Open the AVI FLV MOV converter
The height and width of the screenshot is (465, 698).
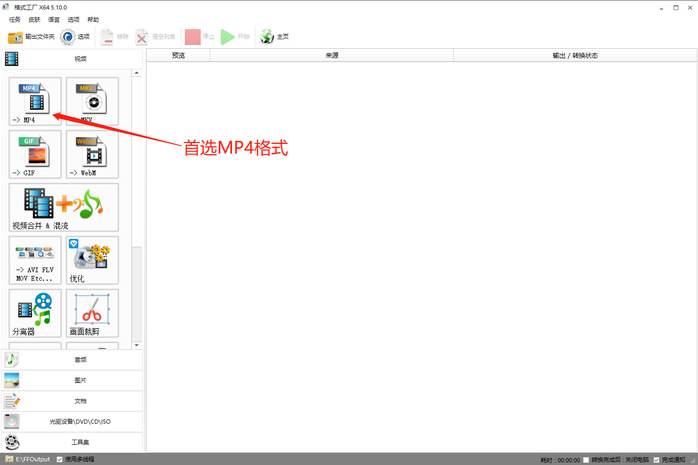(x=35, y=260)
